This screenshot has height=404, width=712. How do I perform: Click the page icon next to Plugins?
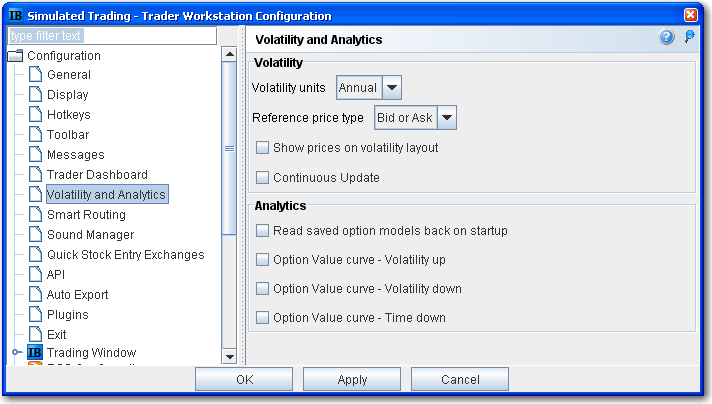[x=35, y=314]
